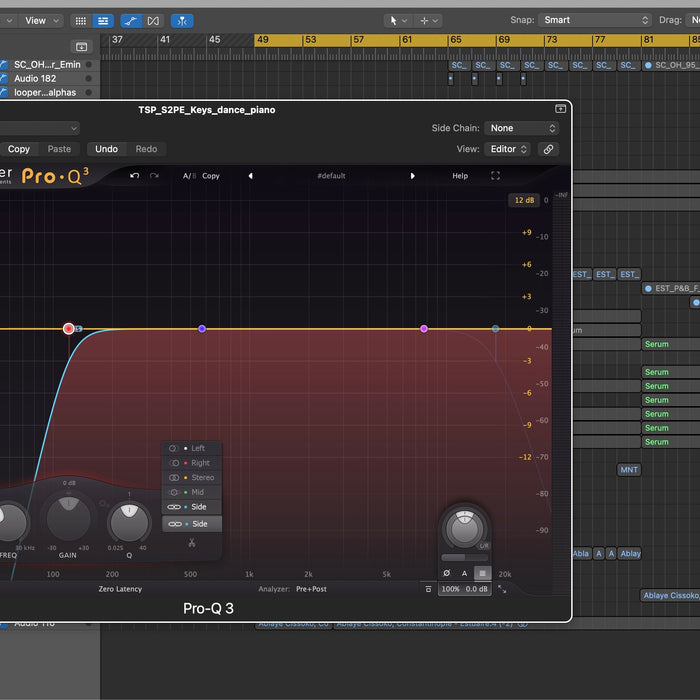Click the list view icon in toolbar

click(x=103, y=21)
